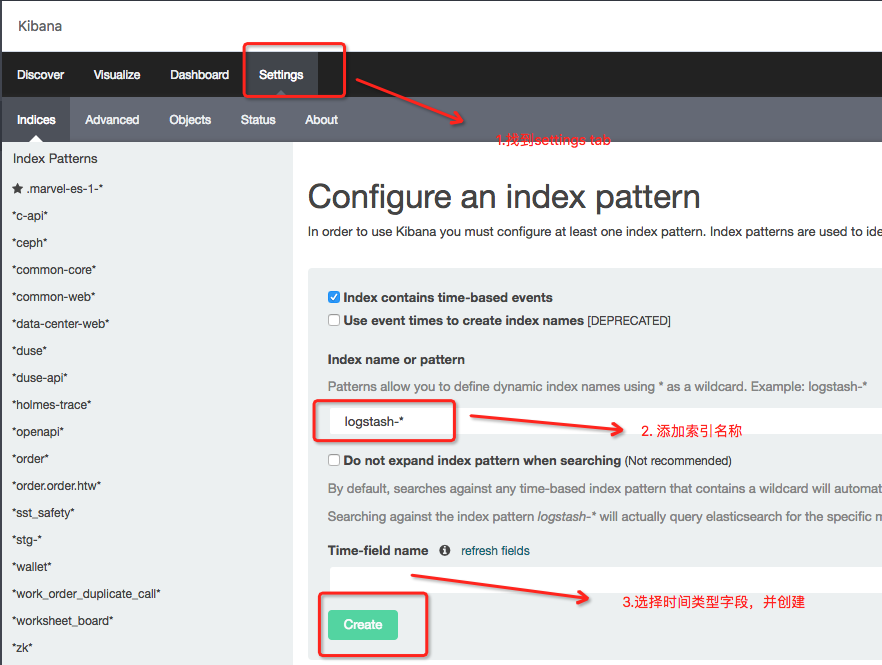Select the *order.order.htw* index pattern
This screenshot has height=665, width=882.
(56, 486)
